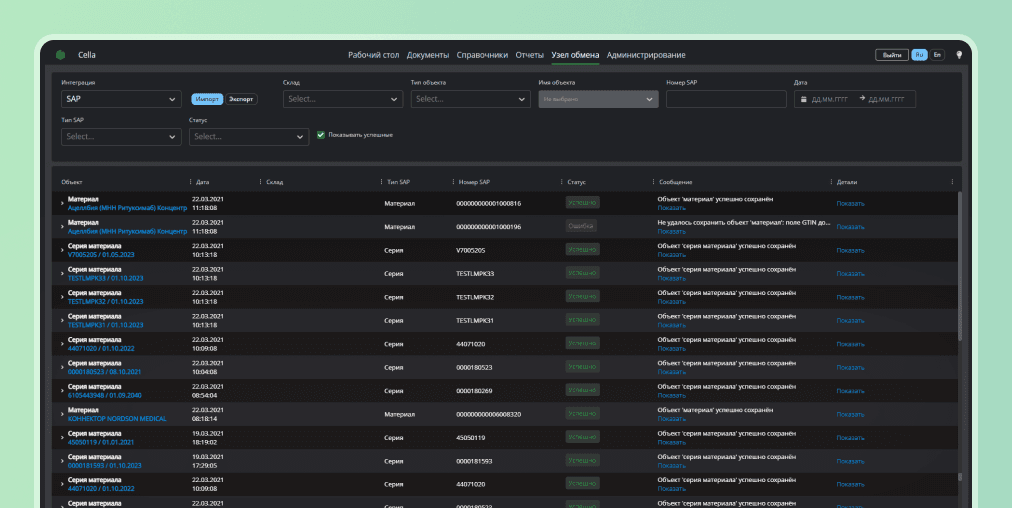Go to the Администрирование menu item
This screenshot has height=508, width=1012.
[x=646, y=55]
